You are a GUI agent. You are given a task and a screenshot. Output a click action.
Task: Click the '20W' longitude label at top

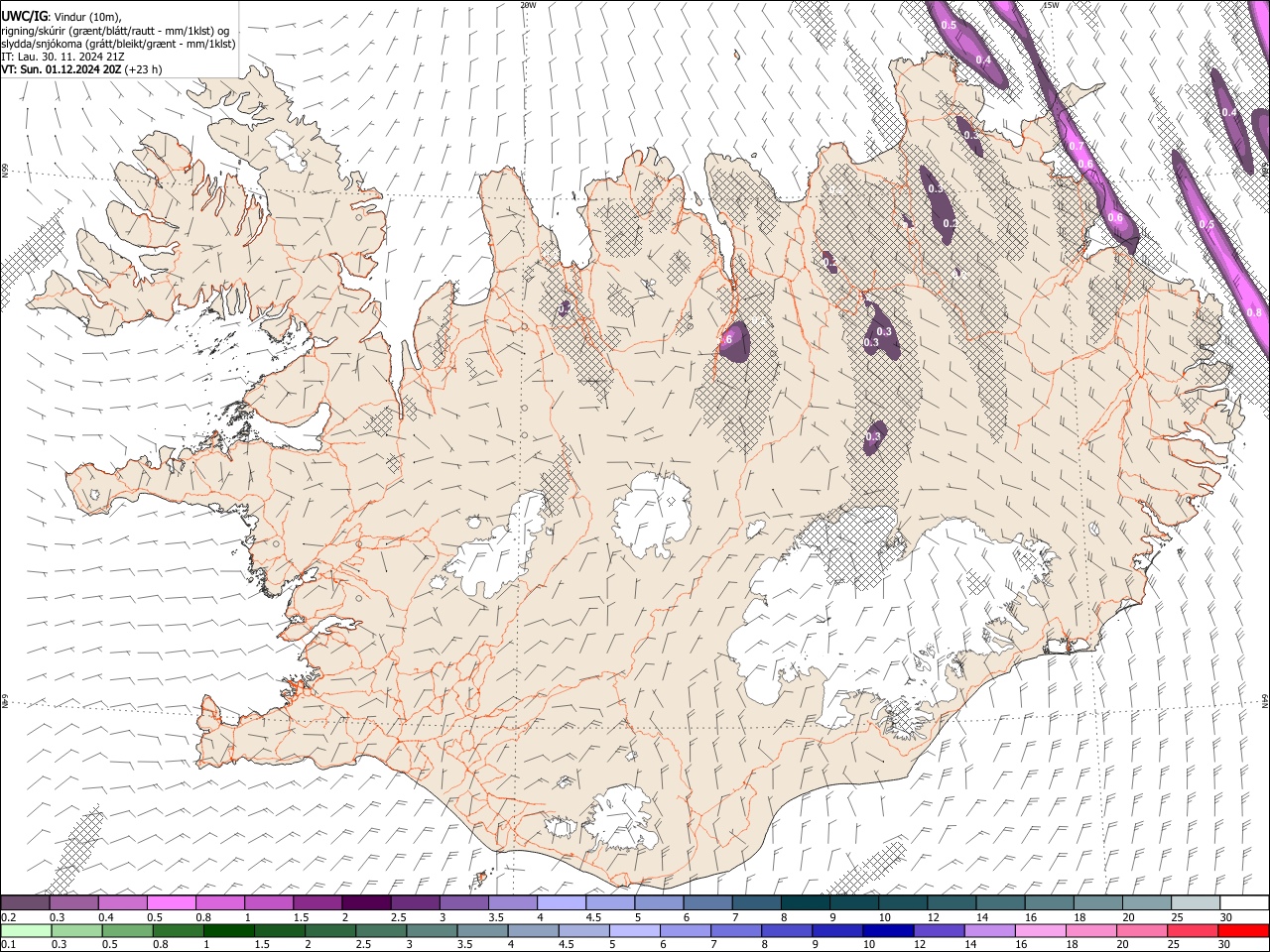[528, 4]
